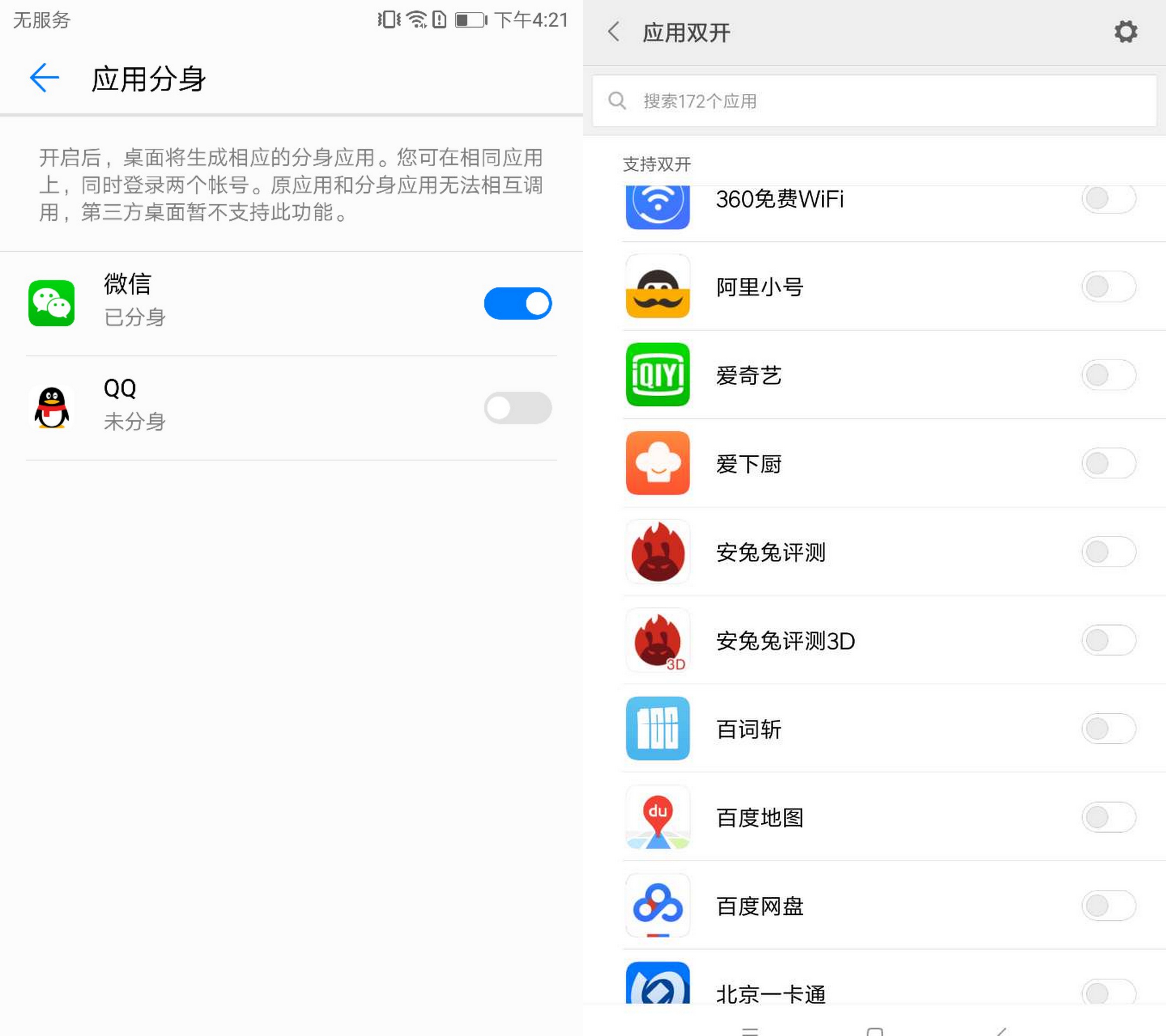Image resolution: width=1166 pixels, height=1036 pixels.
Task: Toggle dual-open for 安兔兔评测3D
Action: click(x=1108, y=640)
